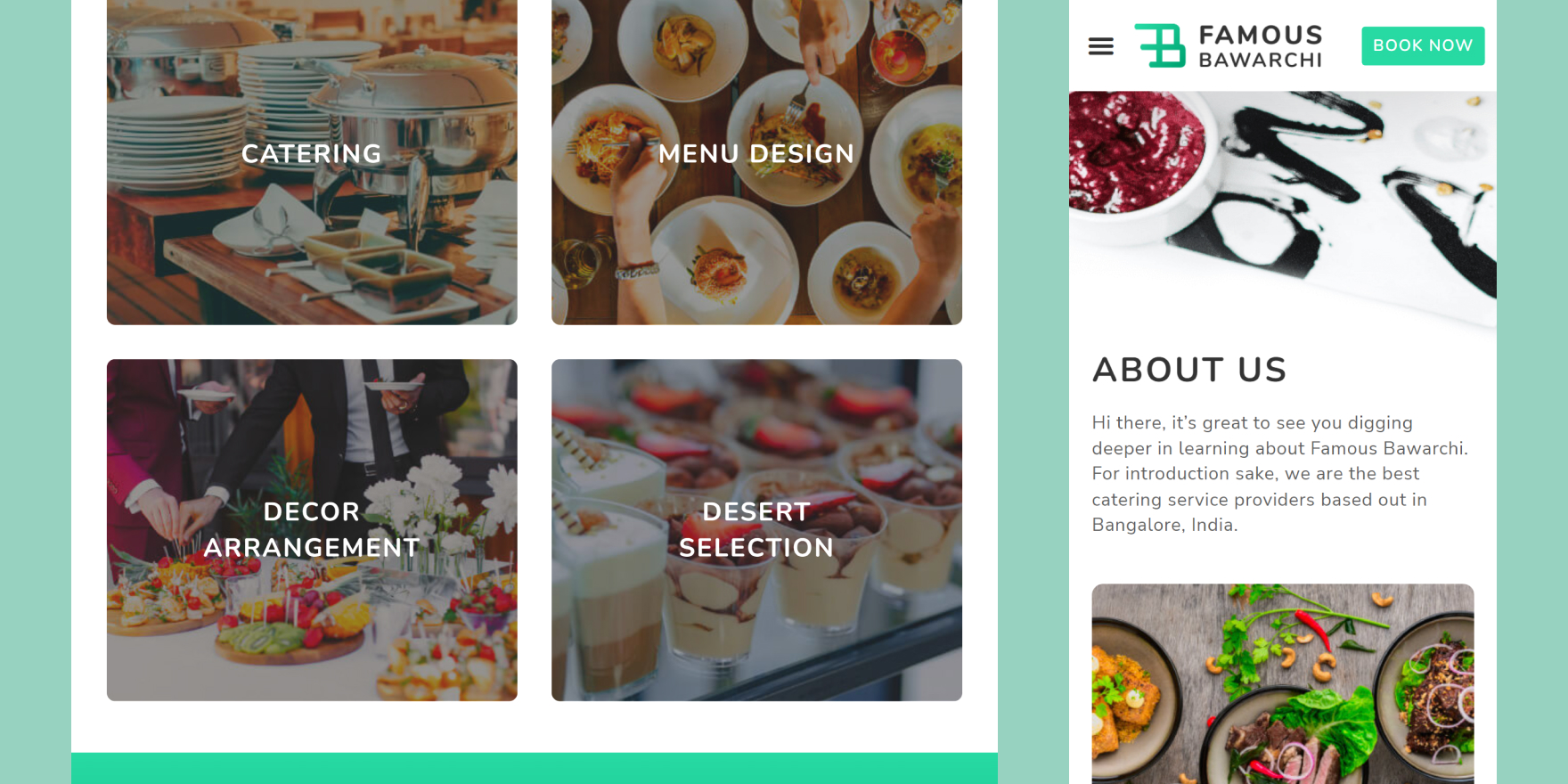This screenshot has width=1568, height=784.
Task: Select the FAMOUS BAWARCHI brand name text
Action: pos(1260,46)
